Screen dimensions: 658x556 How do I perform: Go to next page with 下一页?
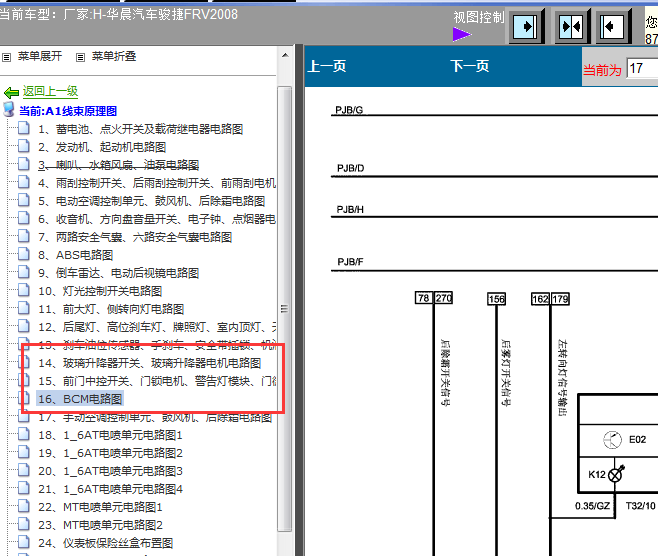pyautogui.click(x=470, y=66)
